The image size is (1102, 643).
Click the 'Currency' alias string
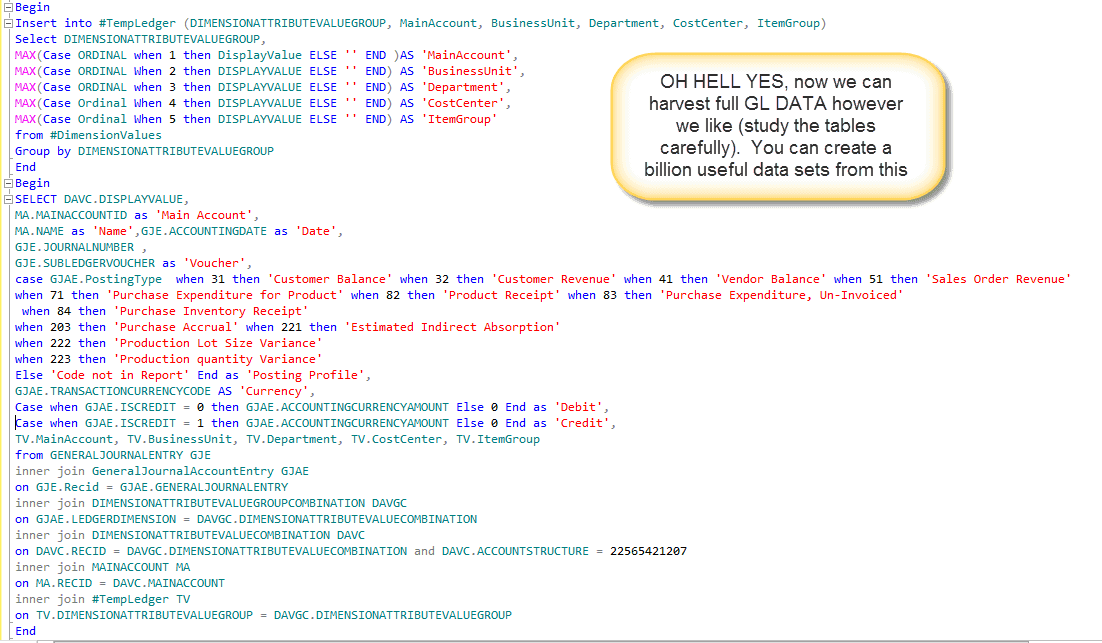(274, 391)
